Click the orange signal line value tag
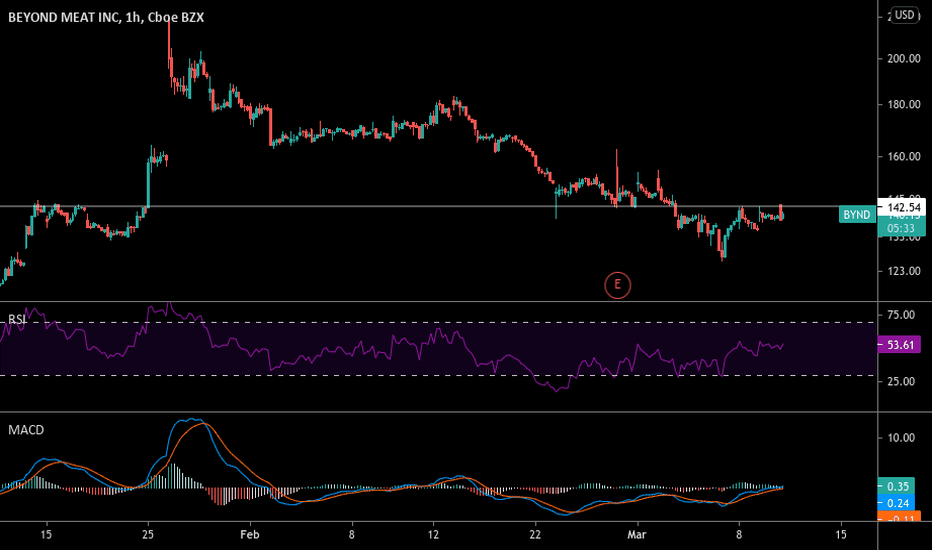This screenshot has width=932, height=550. (899, 517)
